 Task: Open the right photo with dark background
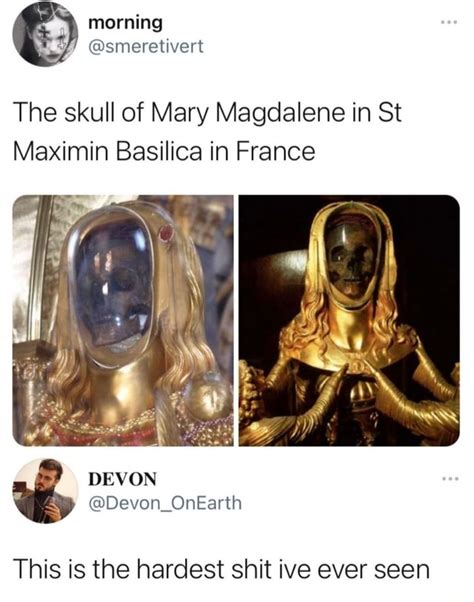pos(349,320)
